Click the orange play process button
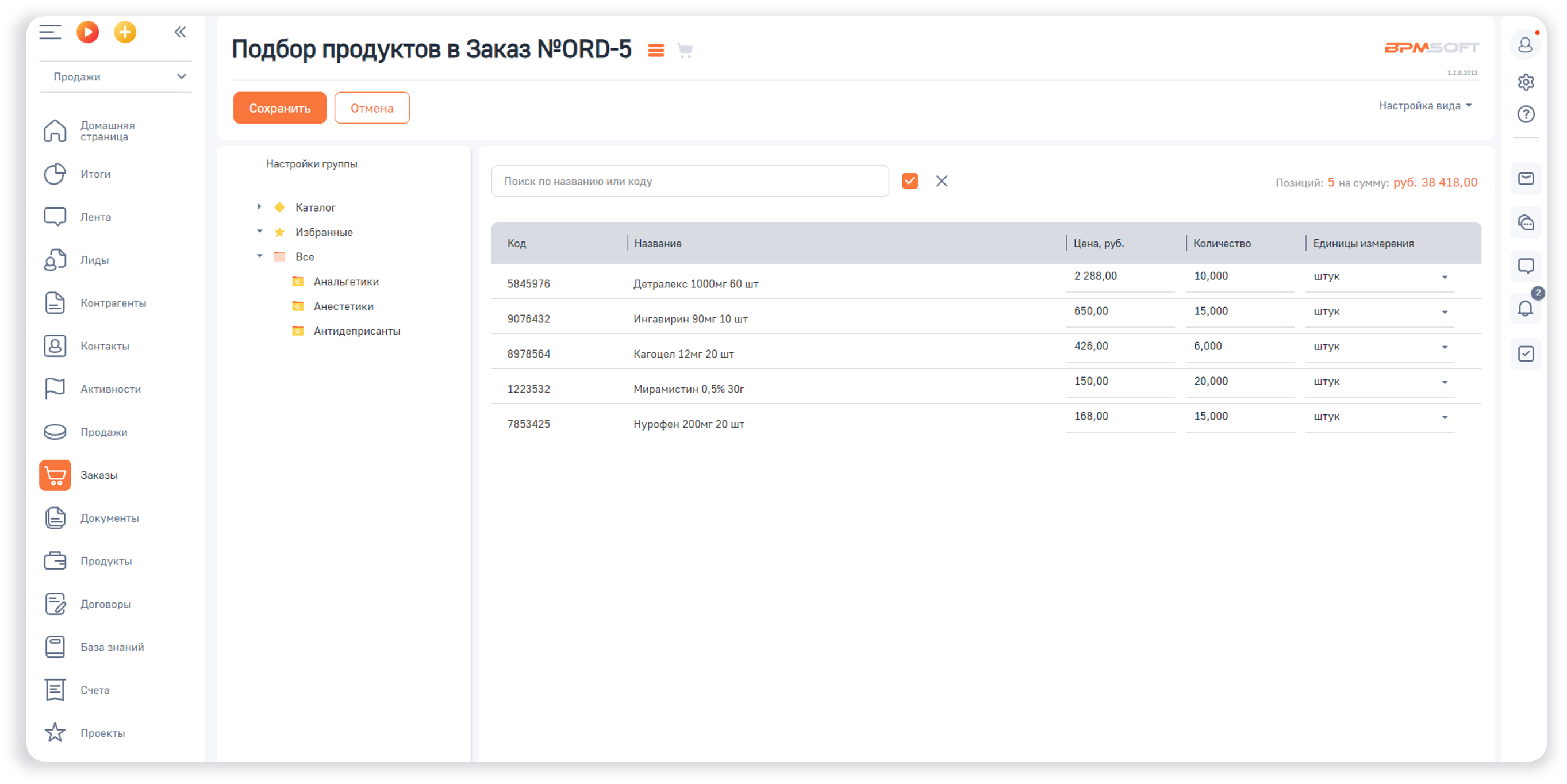This screenshot has height=784, width=1567. pyautogui.click(x=87, y=32)
